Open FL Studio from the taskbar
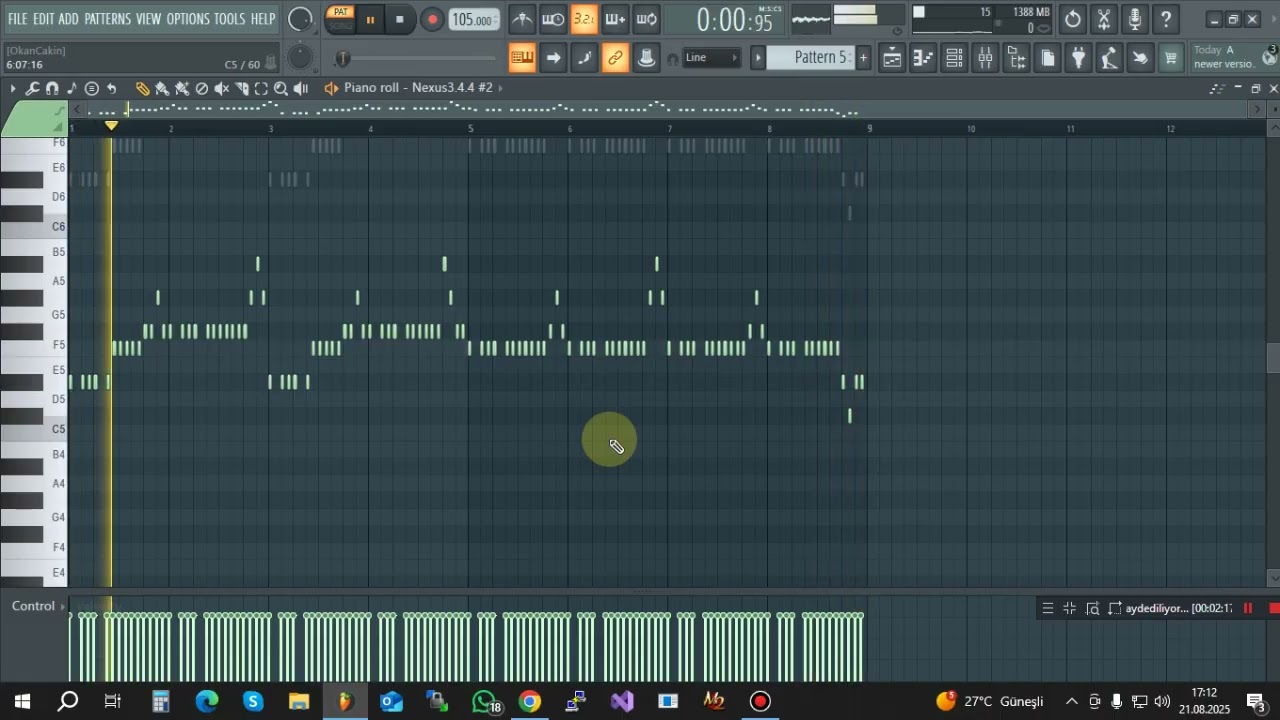 [345, 701]
